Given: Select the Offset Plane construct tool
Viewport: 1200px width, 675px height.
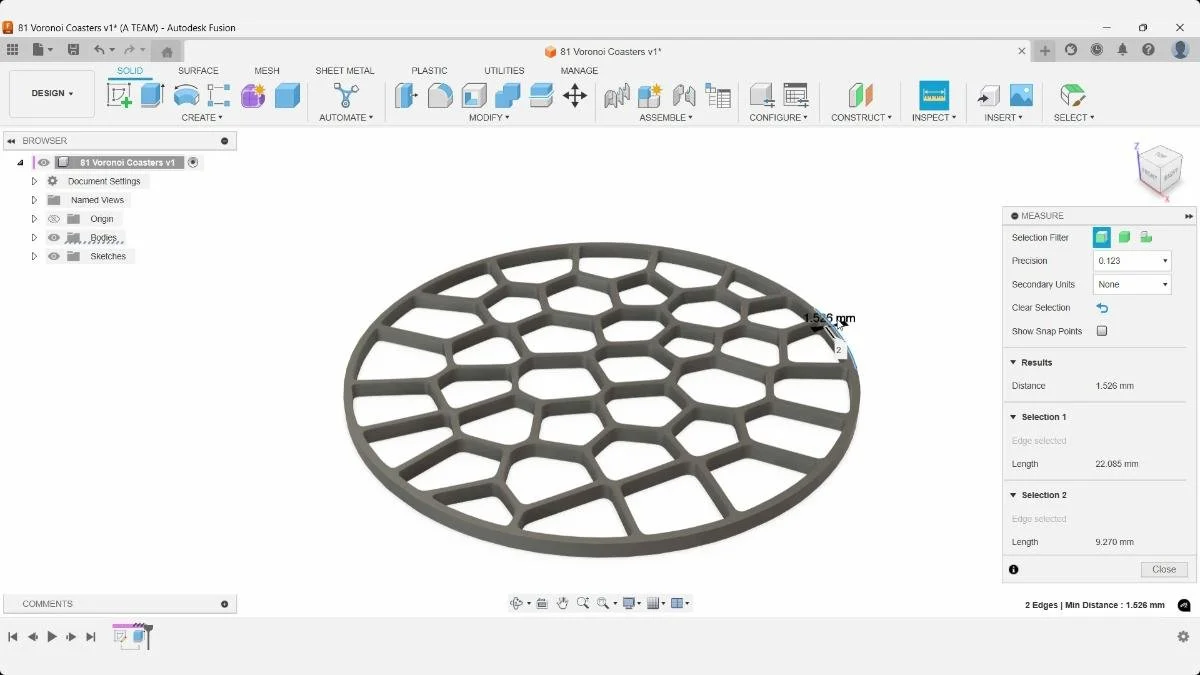Looking at the screenshot, I should coord(860,95).
